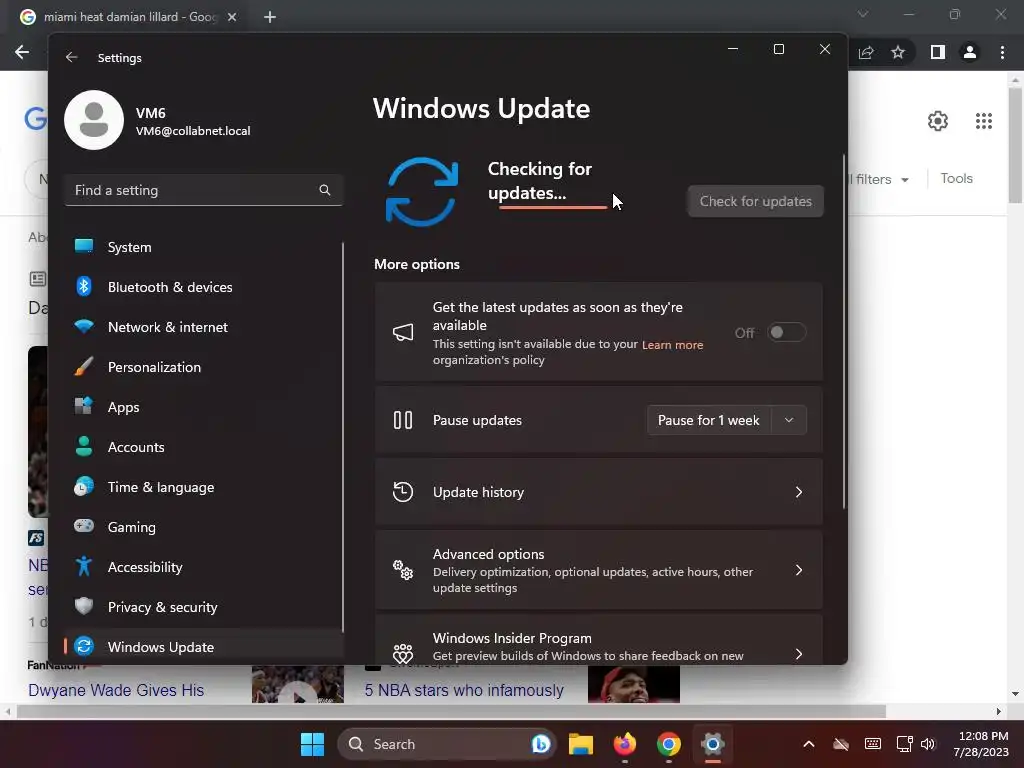Open the Pause for 1 week dropdown arrow
This screenshot has height=768, width=1024.
pos(789,420)
